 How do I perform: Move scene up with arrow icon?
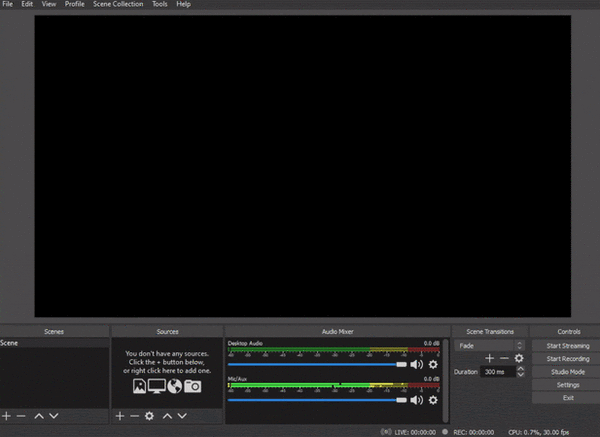click(39, 415)
